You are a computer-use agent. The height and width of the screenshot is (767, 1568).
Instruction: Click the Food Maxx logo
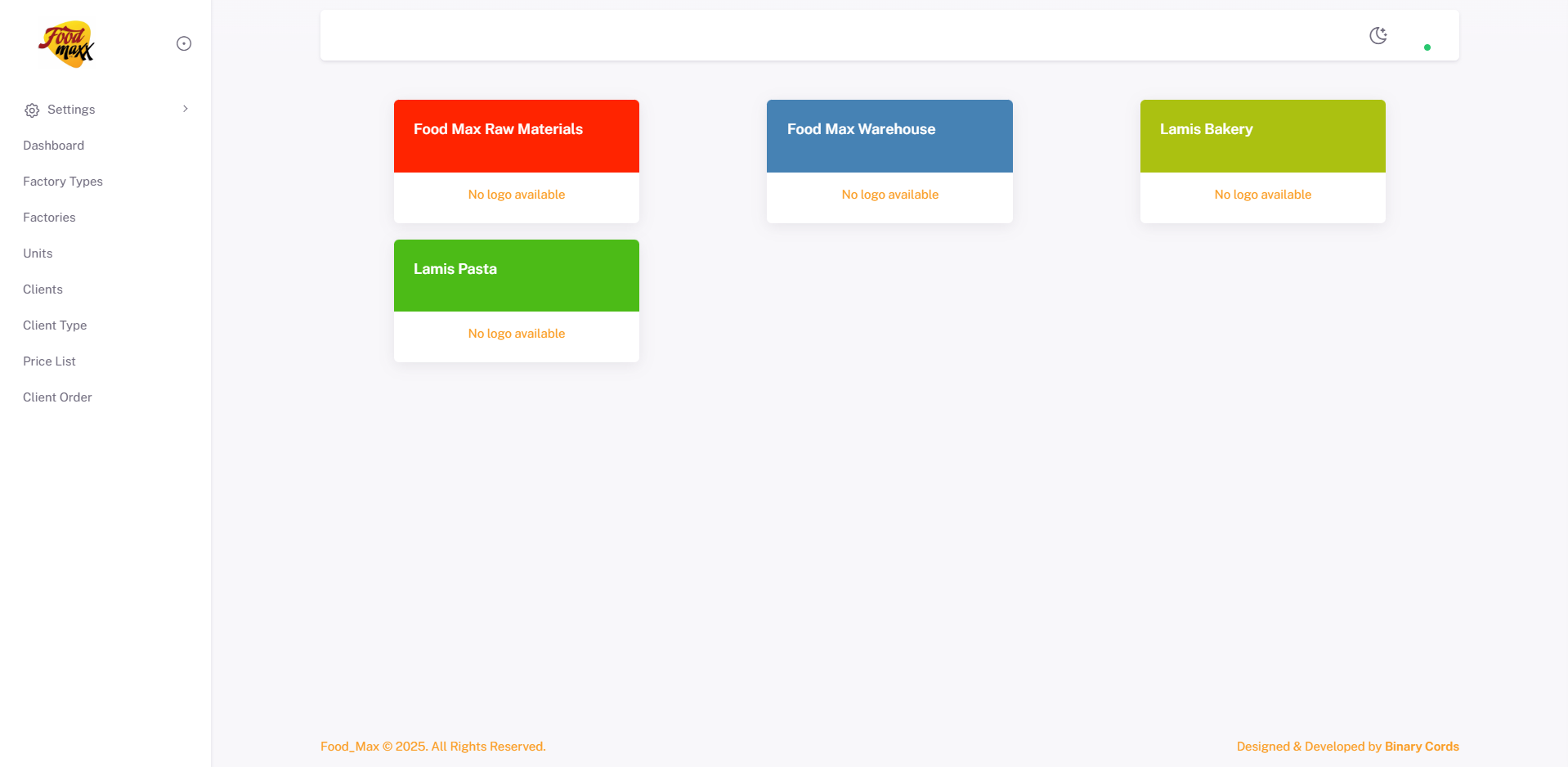pyautogui.click(x=66, y=44)
